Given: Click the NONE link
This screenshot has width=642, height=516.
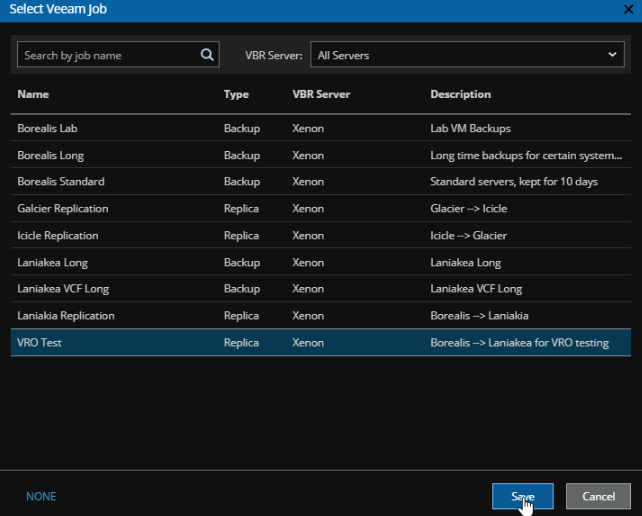Looking at the screenshot, I should pos(41,496).
